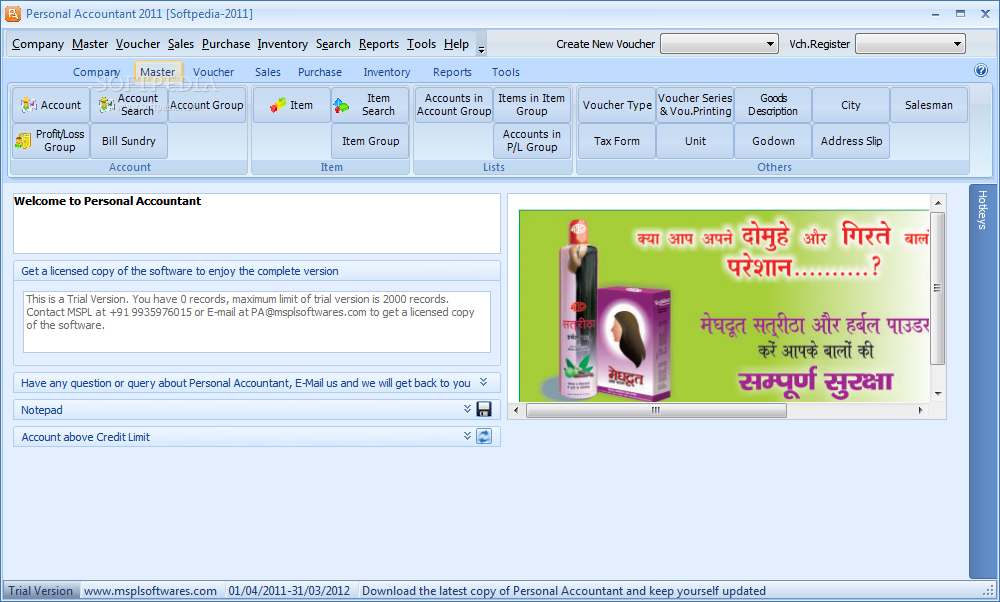Viewport: 1000px width, 602px height.
Task: Open the Purchase menu in menu bar
Action: pyautogui.click(x=226, y=44)
